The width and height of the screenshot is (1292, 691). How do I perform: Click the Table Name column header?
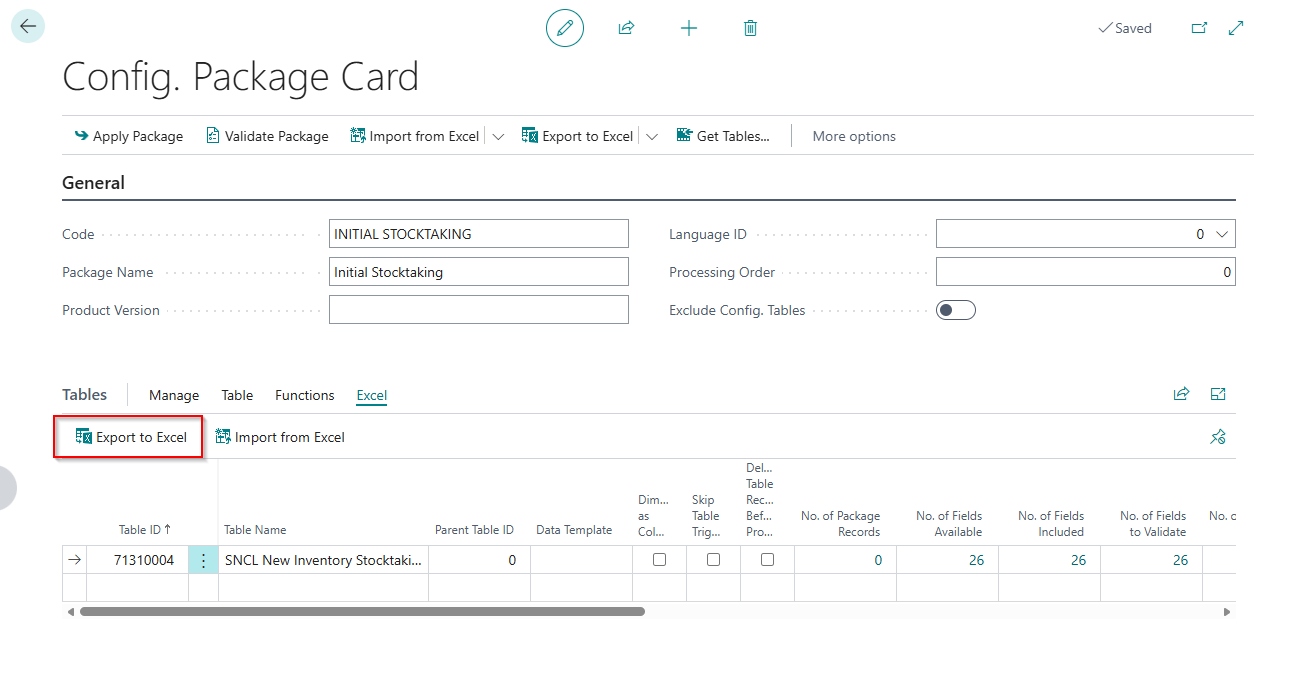click(x=255, y=530)
